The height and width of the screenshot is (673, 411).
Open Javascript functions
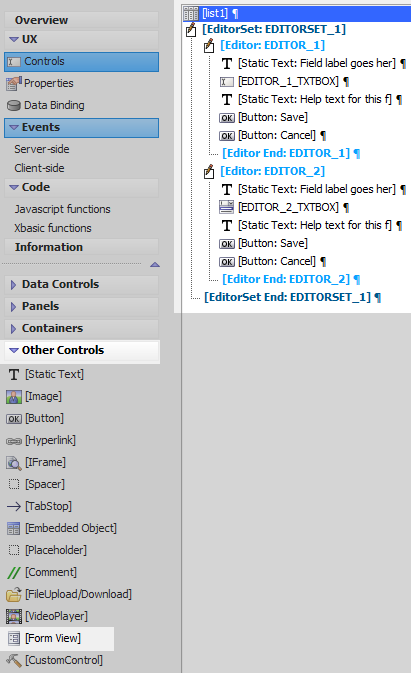pyautogui.click(x=62, y=209)
